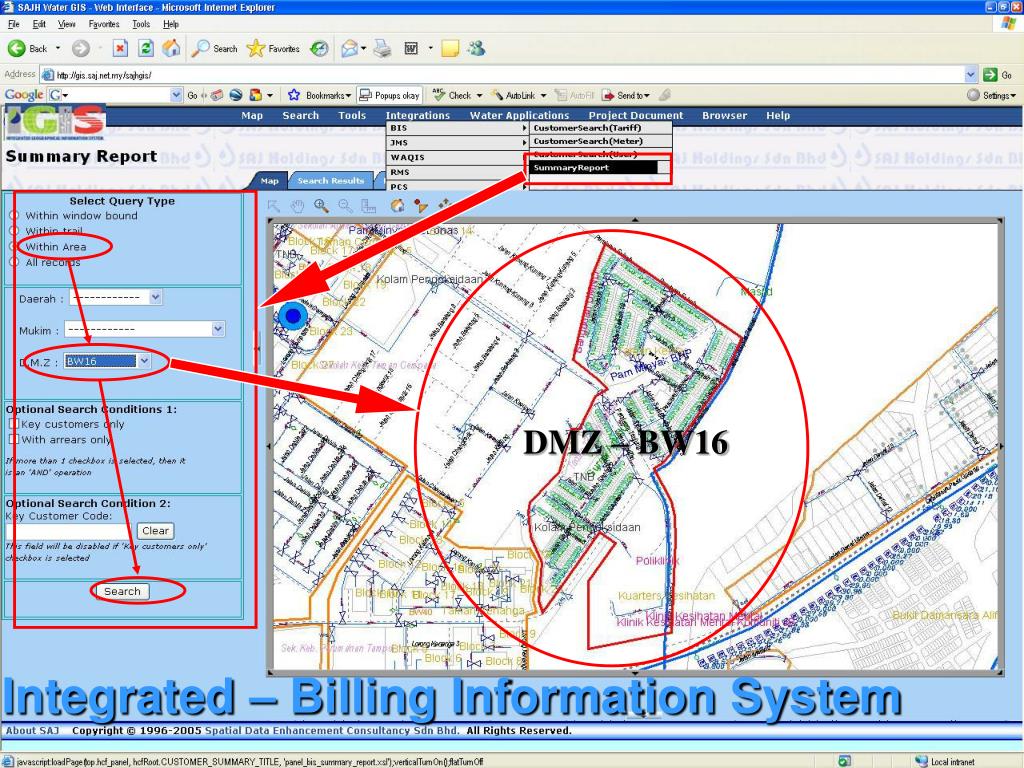1024x768 pixels.
Task: Expand the address bar history dropdown
Action: 970,74
